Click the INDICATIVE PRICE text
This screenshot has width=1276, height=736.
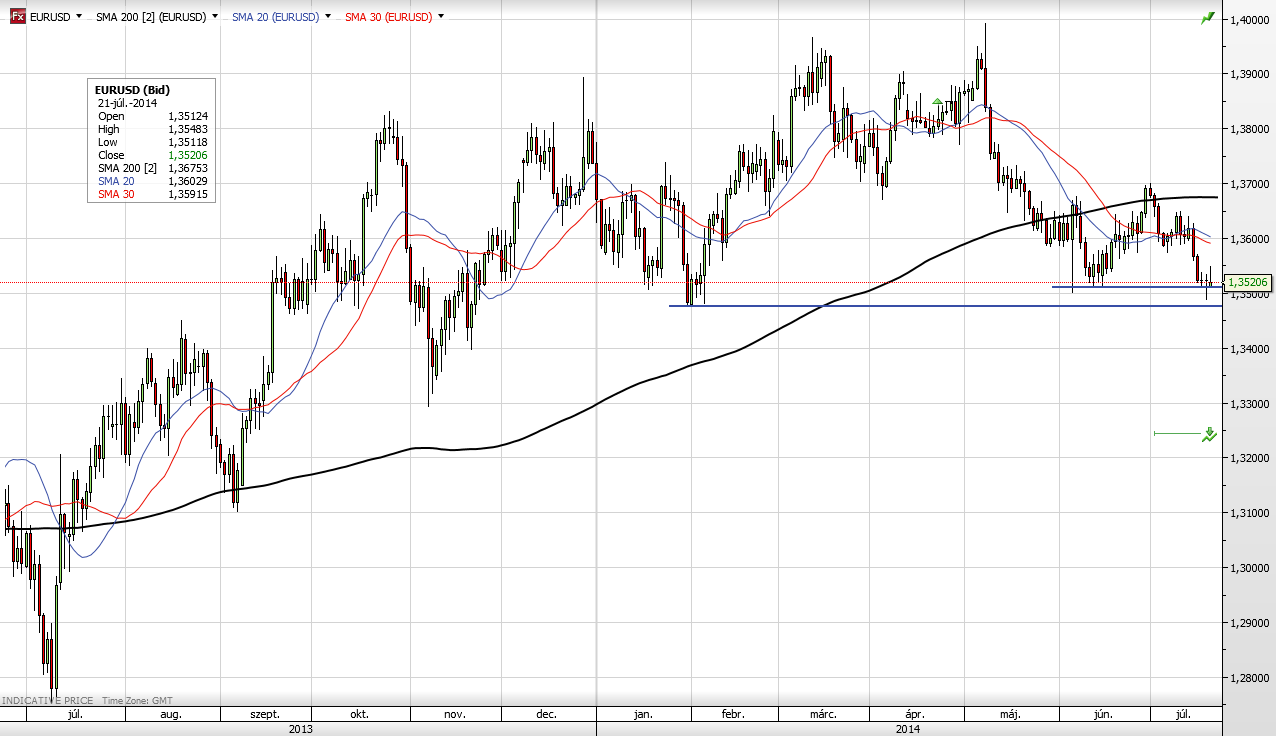pyautogui.click(x=46, y=701)
